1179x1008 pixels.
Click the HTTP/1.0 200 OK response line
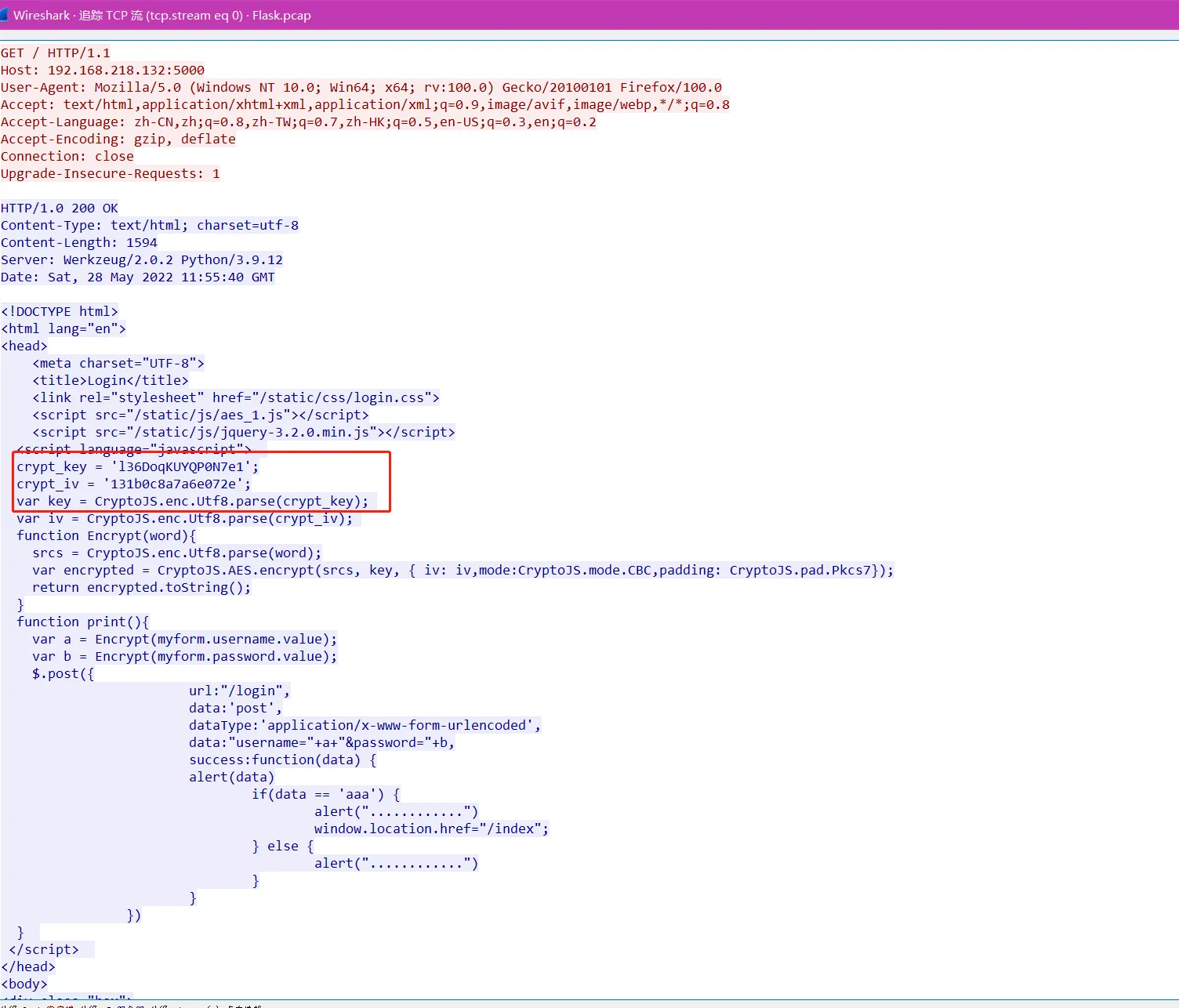coord(60,208)
